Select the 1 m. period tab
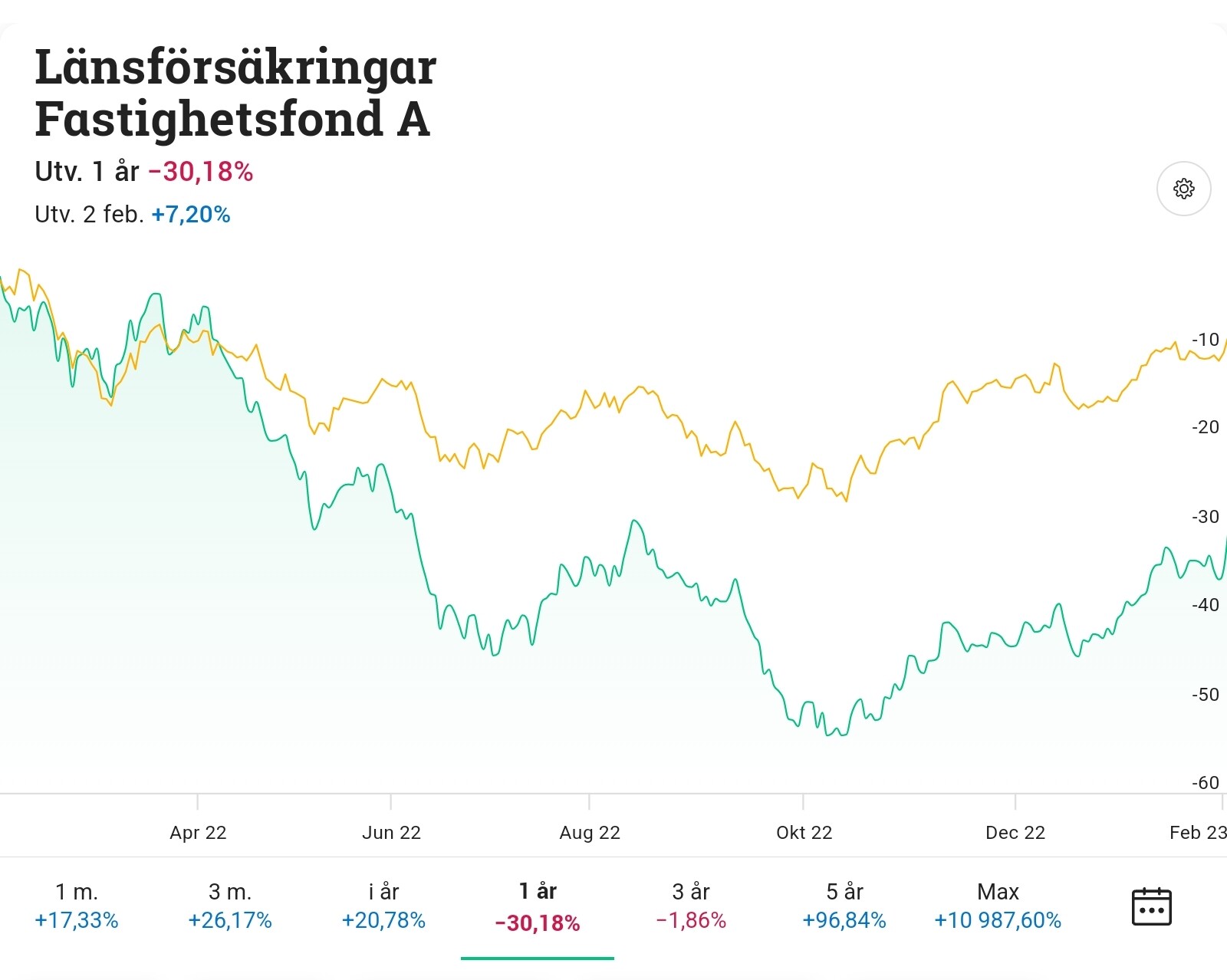 click(x=77, y=906)
